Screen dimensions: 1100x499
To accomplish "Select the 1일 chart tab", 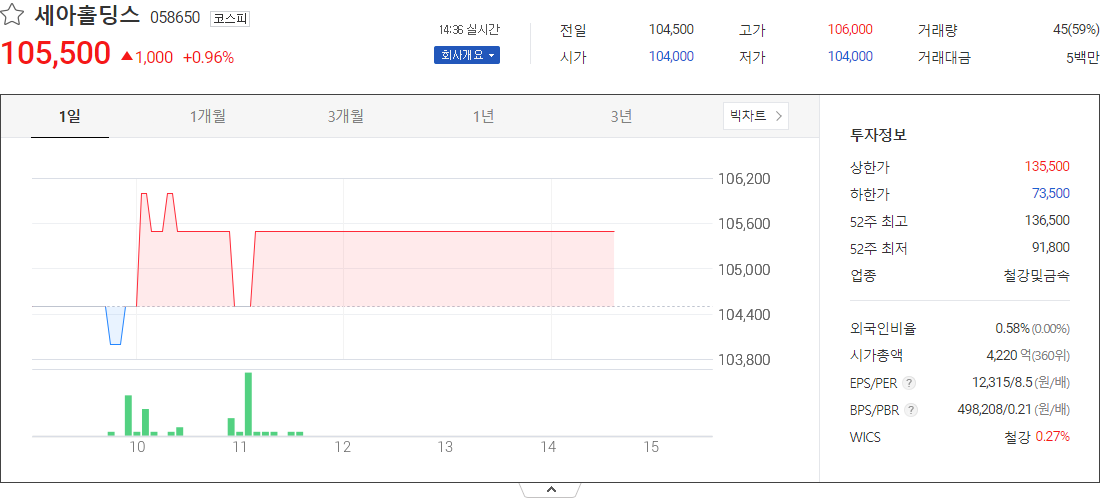I will click(69, 117).
